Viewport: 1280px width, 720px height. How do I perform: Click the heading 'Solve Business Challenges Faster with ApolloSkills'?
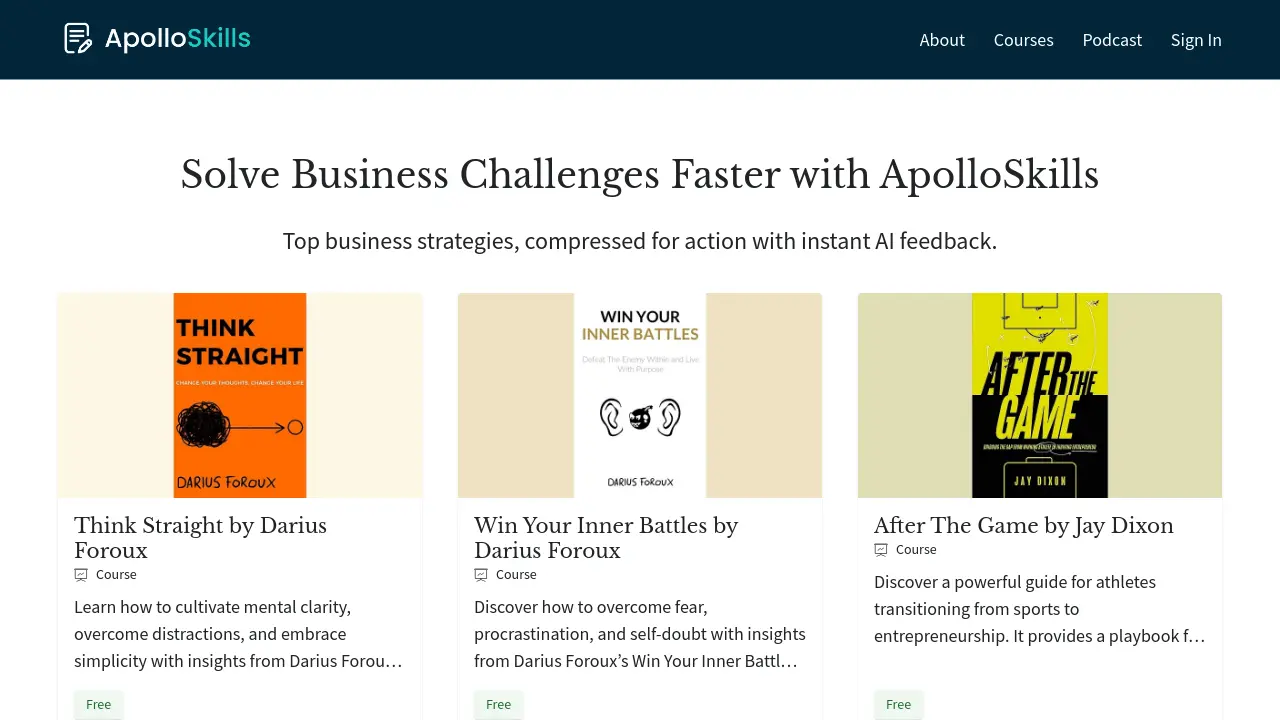point(640,175)
